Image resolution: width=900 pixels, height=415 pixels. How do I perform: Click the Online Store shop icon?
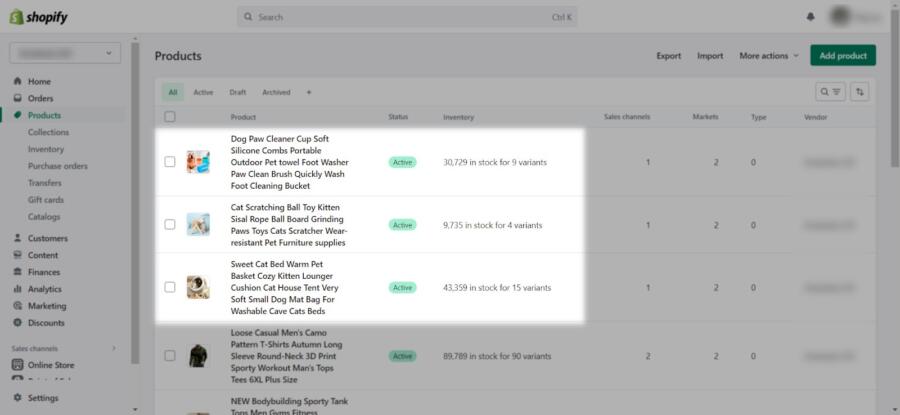[18, 365]
